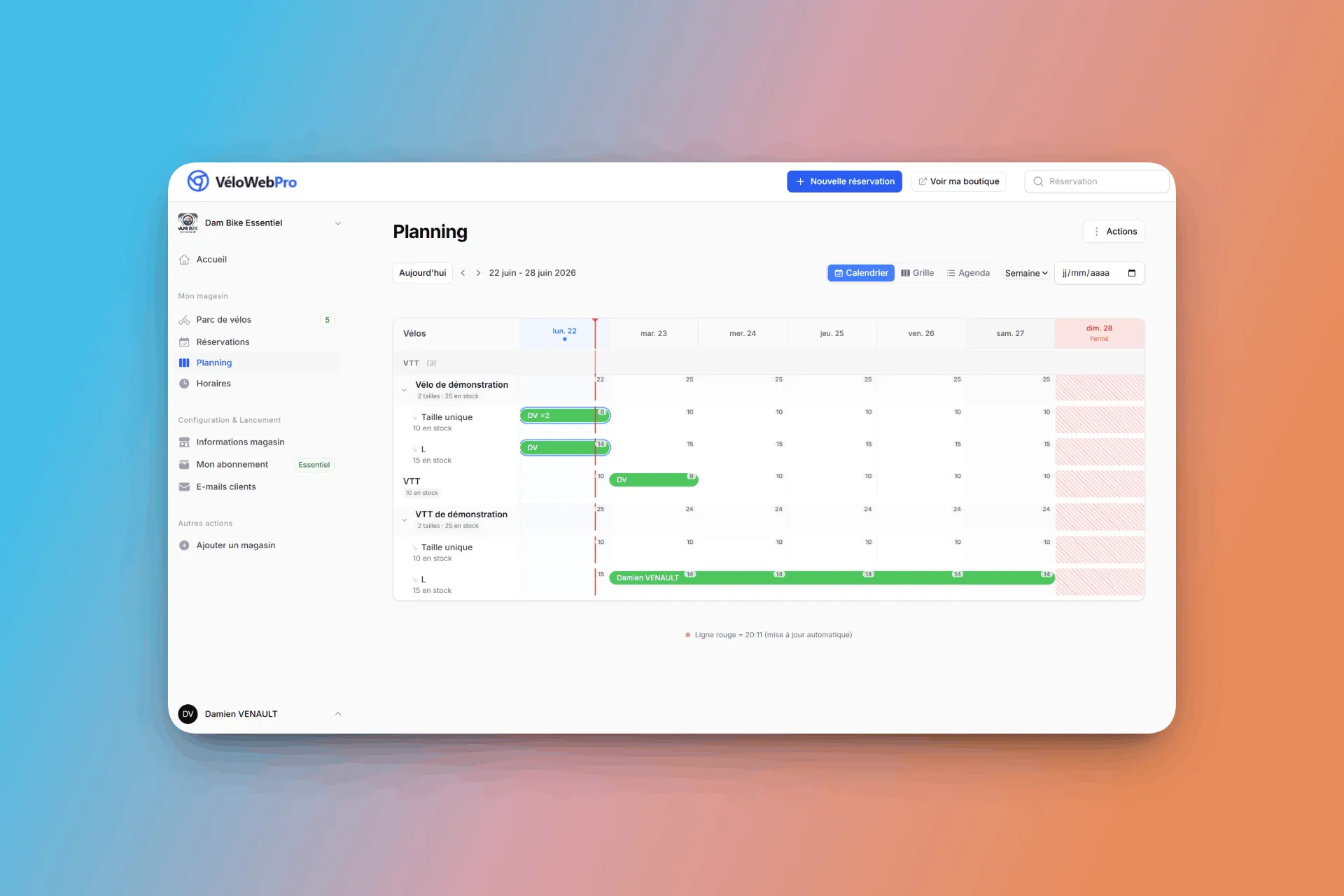The height and width of the screenshot is (896, 1344).
Task: Jump to Aujourd'hui
Action: pyautogui.click(x=422, y=273)
